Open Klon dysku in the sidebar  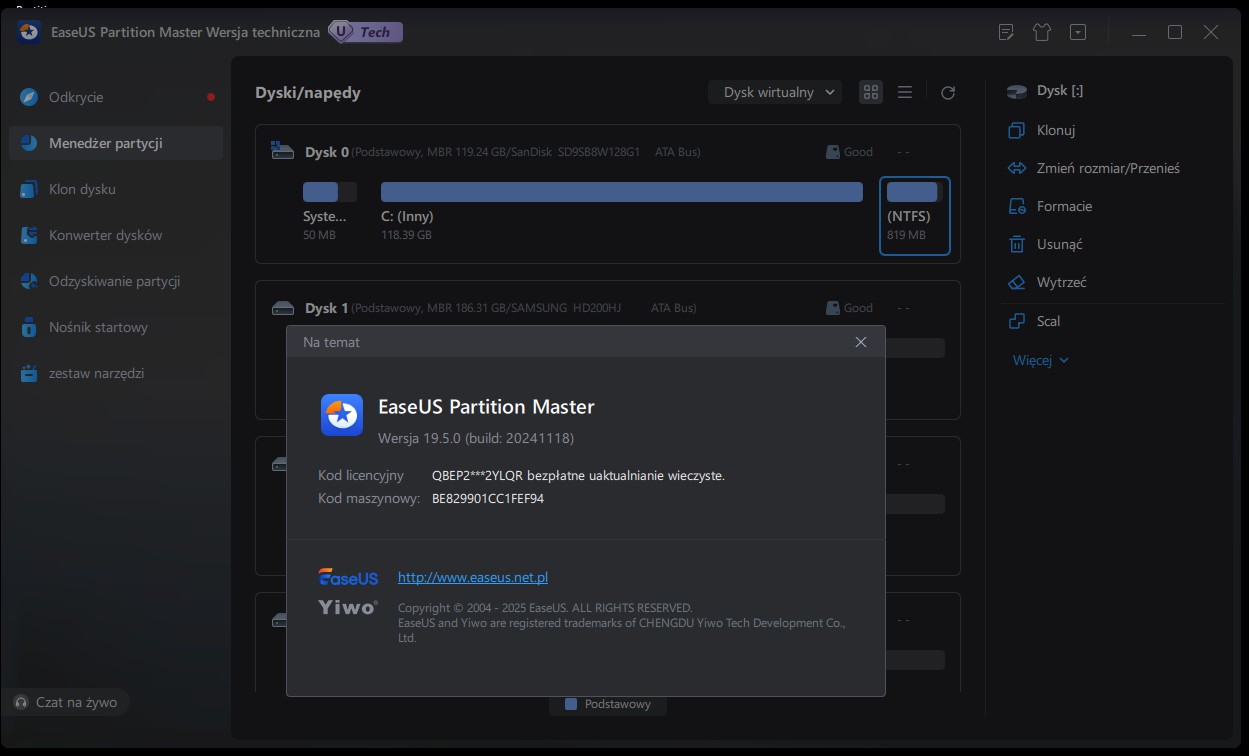(116, 189)
